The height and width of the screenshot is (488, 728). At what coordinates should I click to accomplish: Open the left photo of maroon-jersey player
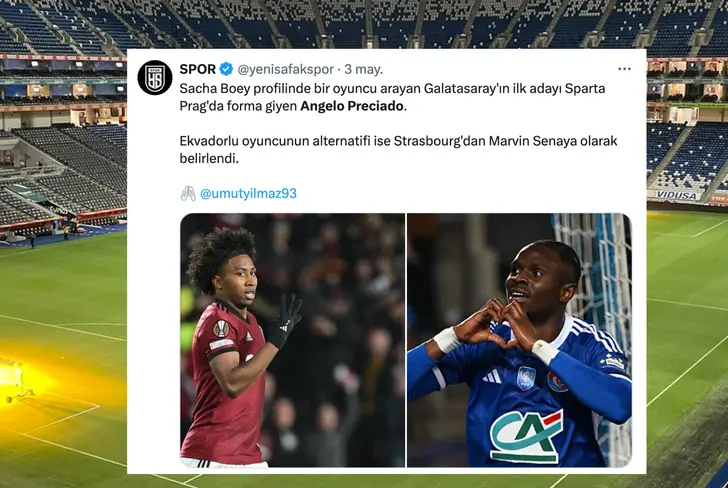tap(292, 340)
